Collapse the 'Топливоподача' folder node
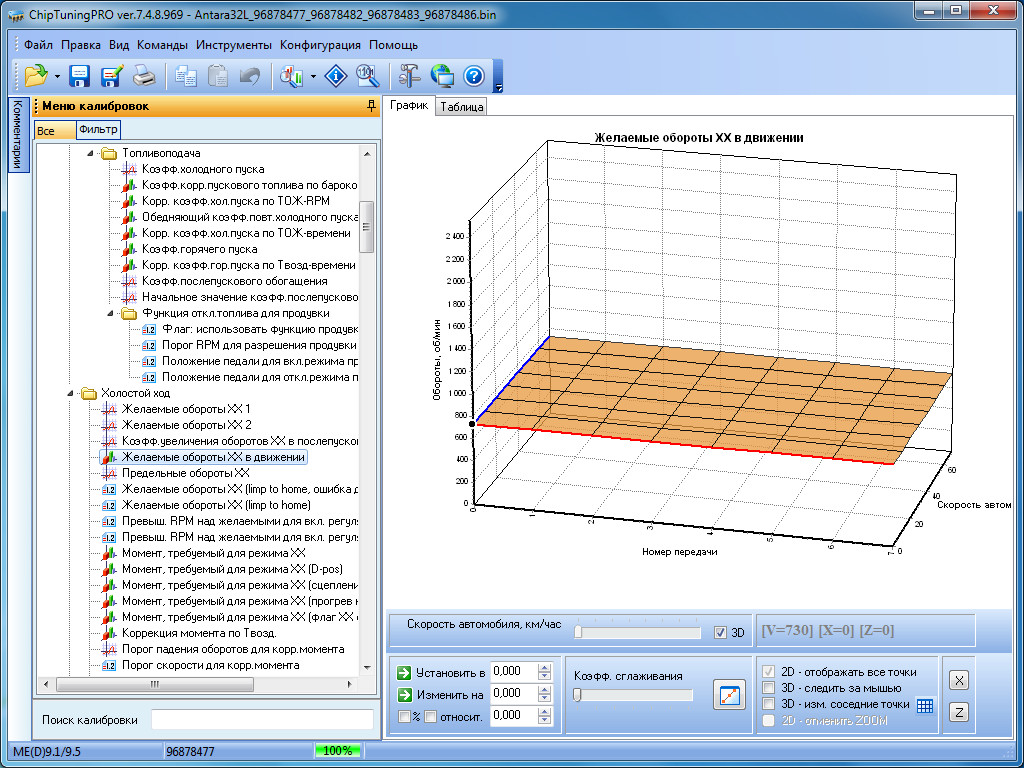Screen dimensions: 1024x768 (x=91, y=153)
